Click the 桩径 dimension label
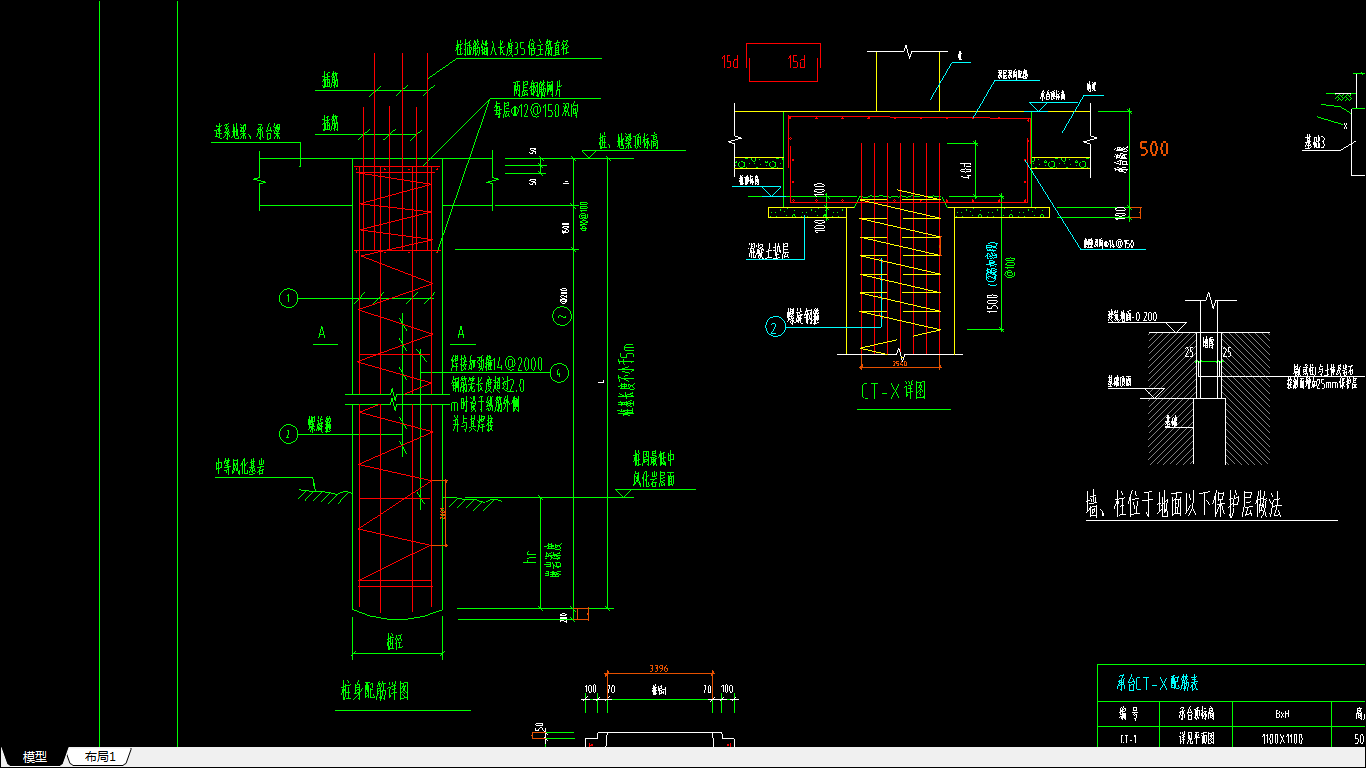This screenshot has width=1366, height=768. click(394, 643)
